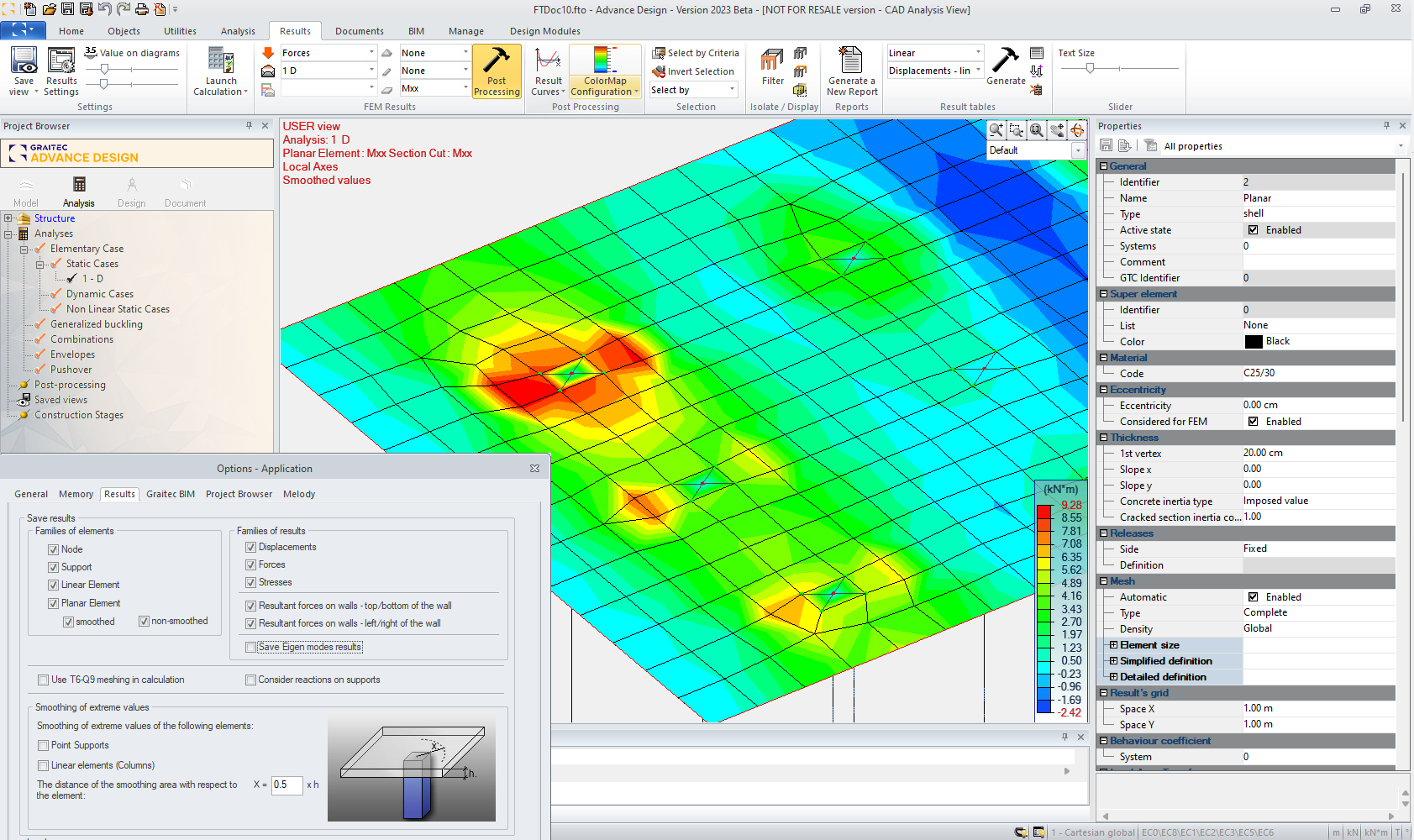Switch to Melody tab in Options dialog
Image resolution: width=1414 pixels, height=840 pixels.
click(299, 494)
